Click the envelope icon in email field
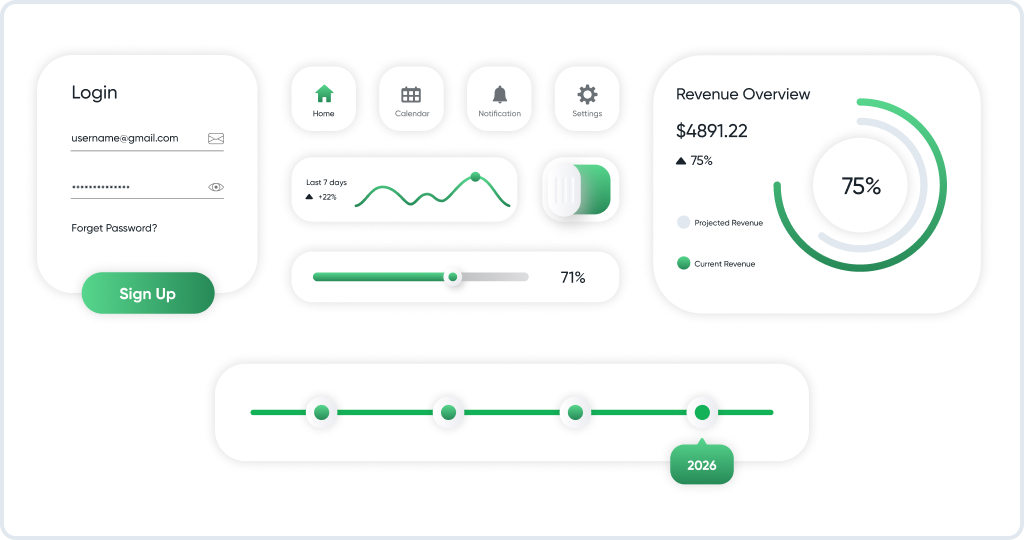The height and width of the screenshot is (540, 1024). coord(216,138)
